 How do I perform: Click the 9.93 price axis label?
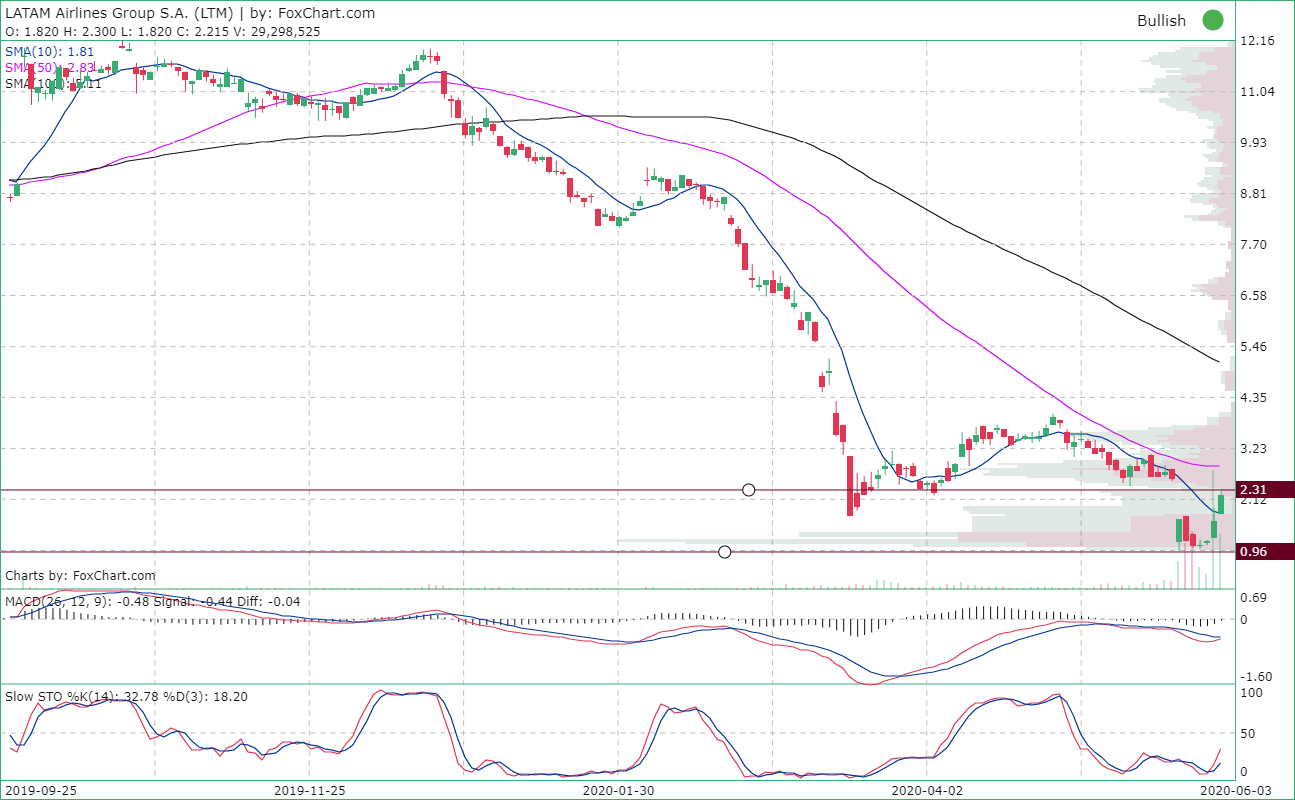pos(1253,143)
